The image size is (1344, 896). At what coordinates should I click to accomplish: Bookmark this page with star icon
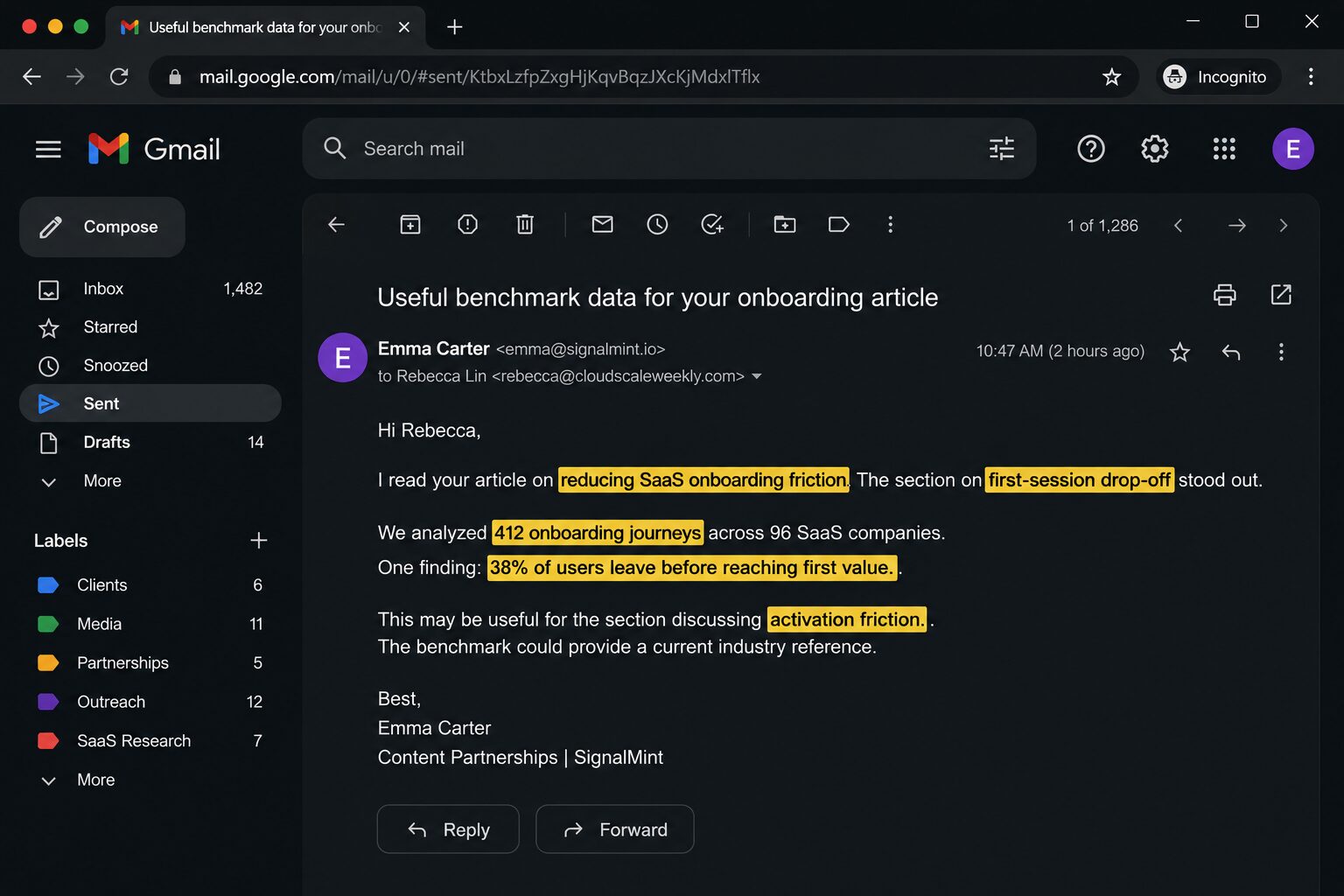click(x=1111, y=77)
